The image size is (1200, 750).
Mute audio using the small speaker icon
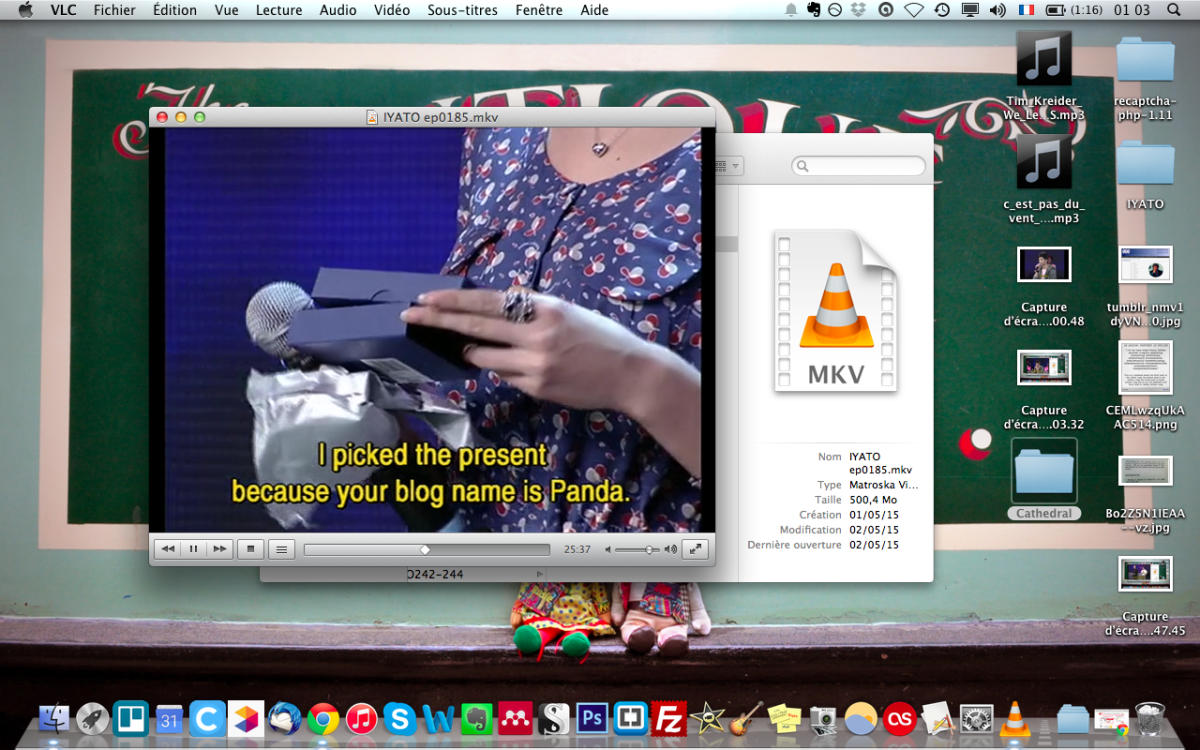(608, 549)
